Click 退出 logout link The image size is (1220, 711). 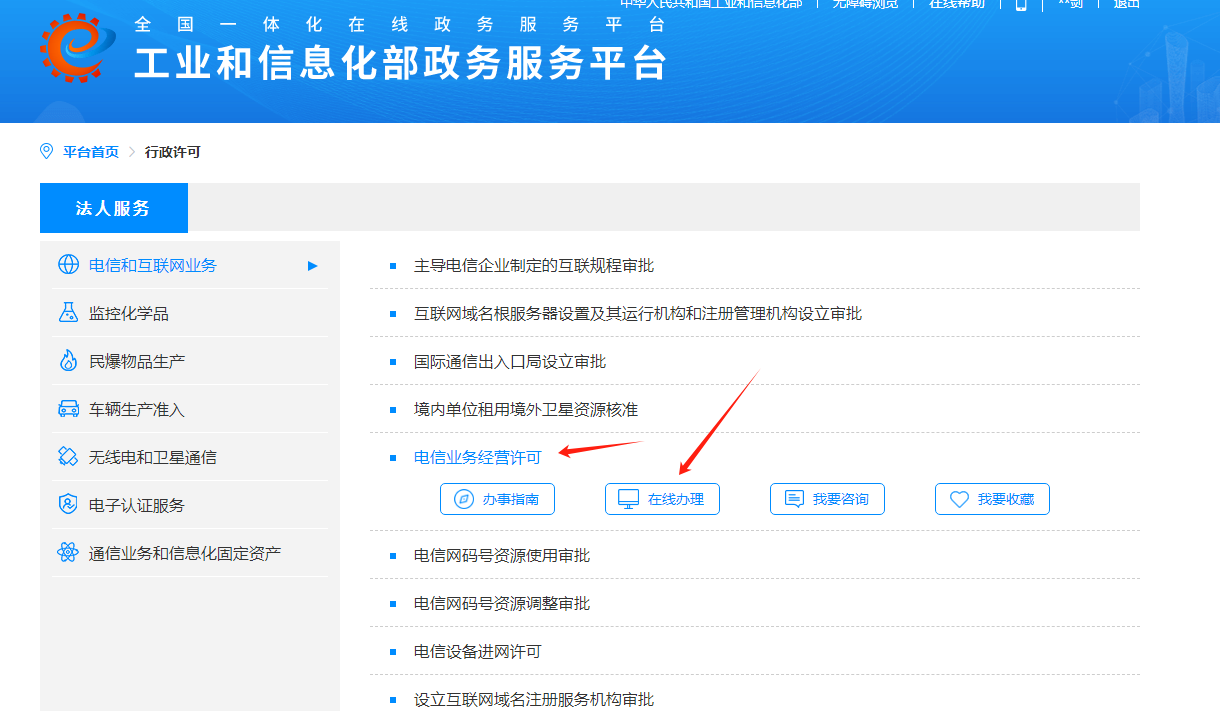point(1127,4)
